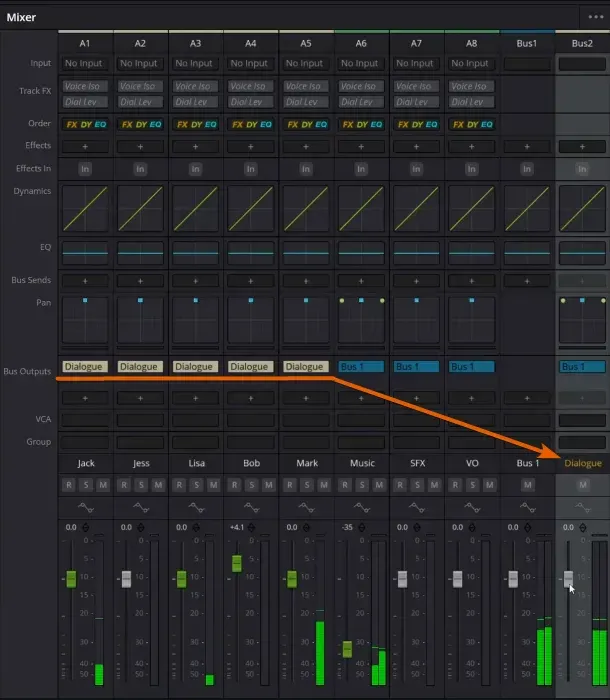The height and width of the screenshot is (700, 610).
Task: Click the Mark track name
Action: 307,463
